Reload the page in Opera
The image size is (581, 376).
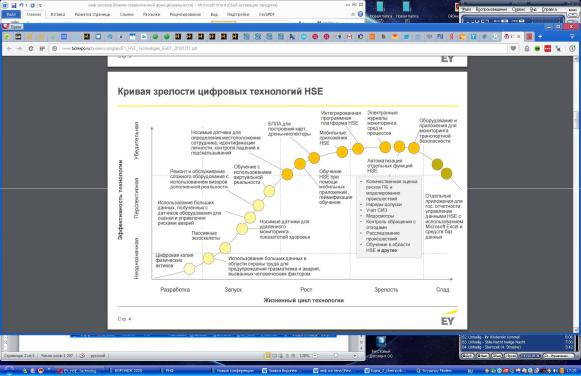tap(31, 49)
